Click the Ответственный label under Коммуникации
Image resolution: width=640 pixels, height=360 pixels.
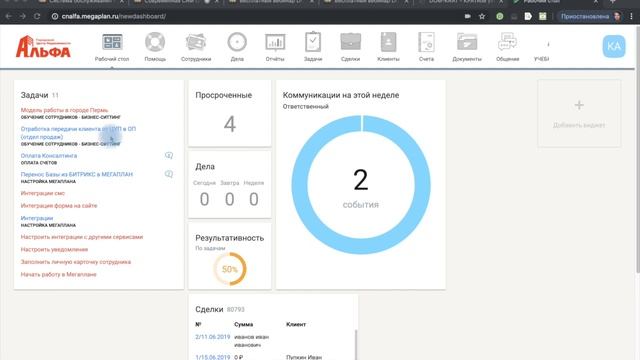(x=306, y=107)
